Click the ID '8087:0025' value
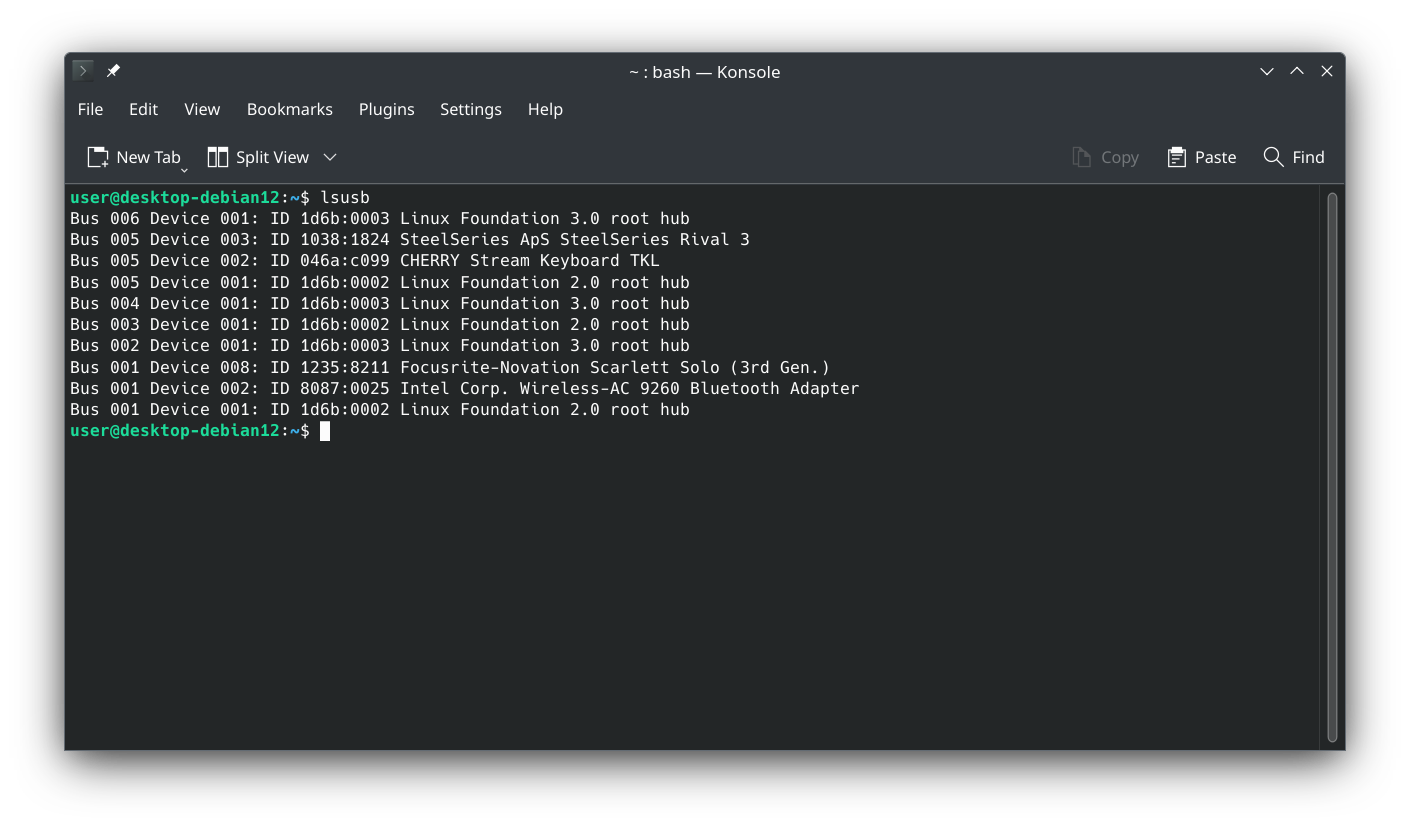This screenshot has width=1410, height=827. [x=345, y=388]
